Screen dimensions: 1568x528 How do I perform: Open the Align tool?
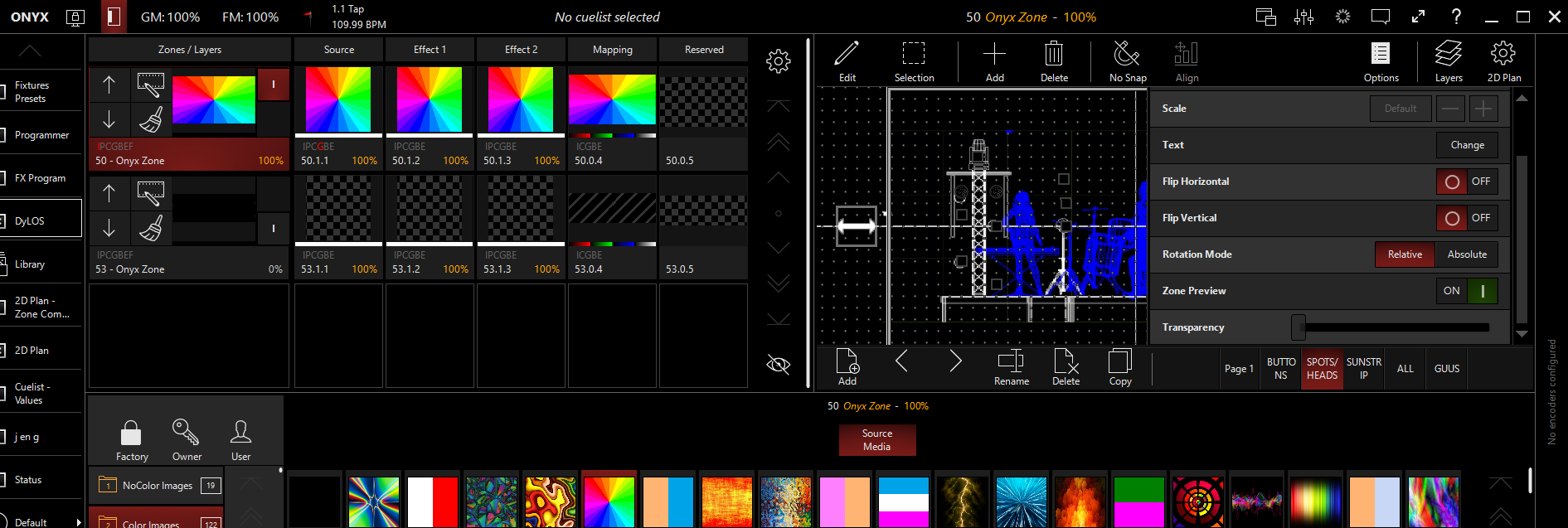[1187, 61]
